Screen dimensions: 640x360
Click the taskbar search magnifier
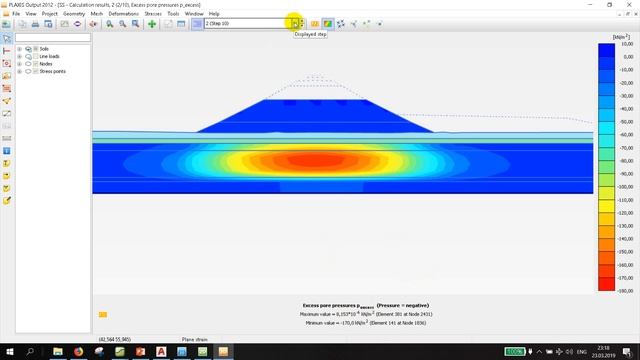(x=30, y=351)
